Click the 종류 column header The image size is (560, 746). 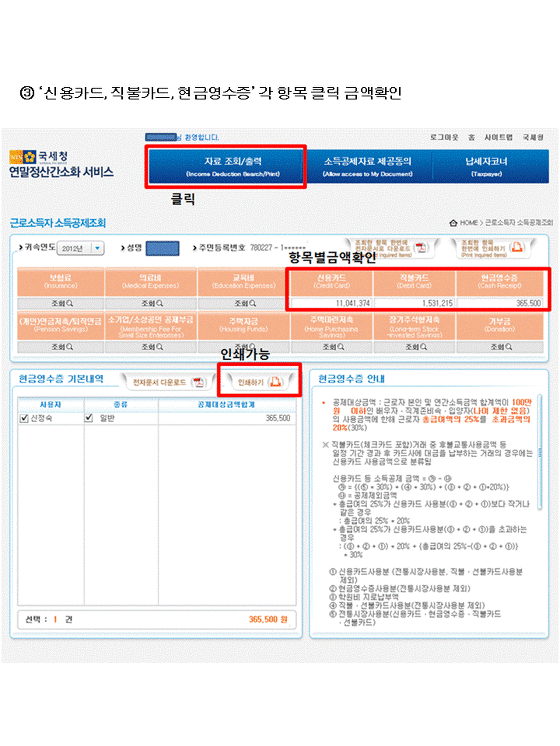click(x=121, y=404)
